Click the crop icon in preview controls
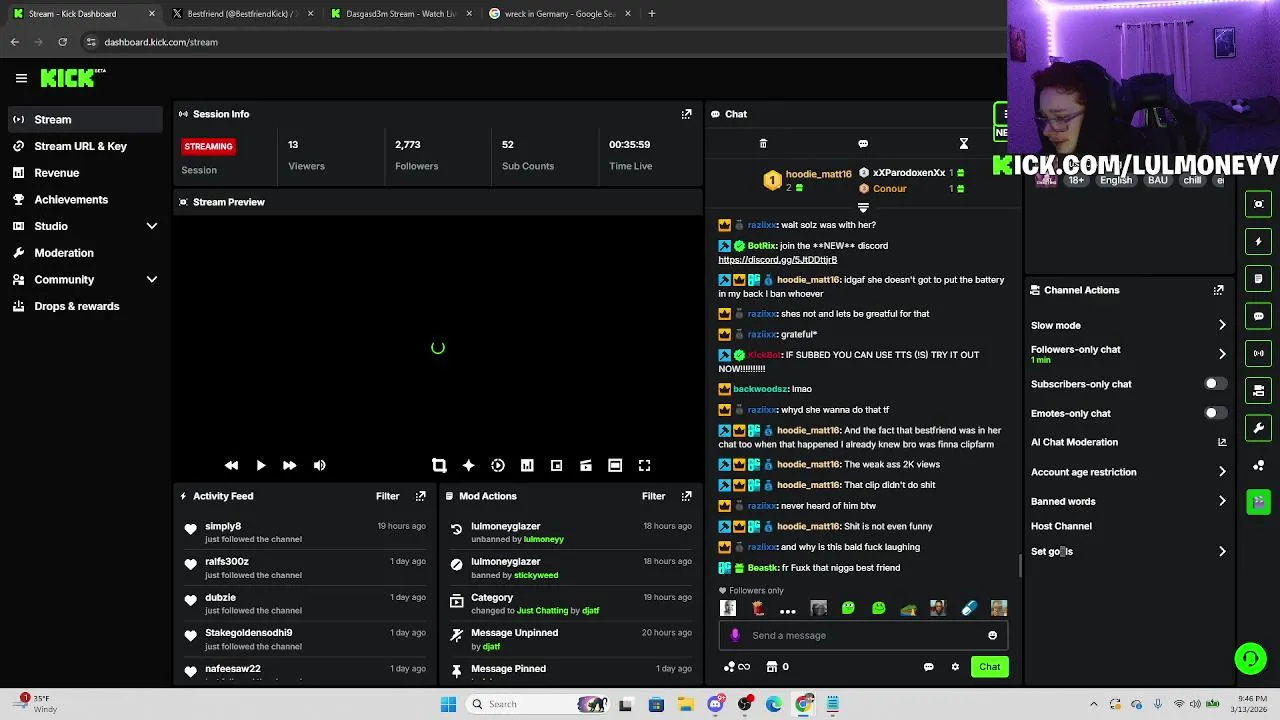Image resolution: width=1280 pixels, height=720 pixels. (x=439, y=465)
